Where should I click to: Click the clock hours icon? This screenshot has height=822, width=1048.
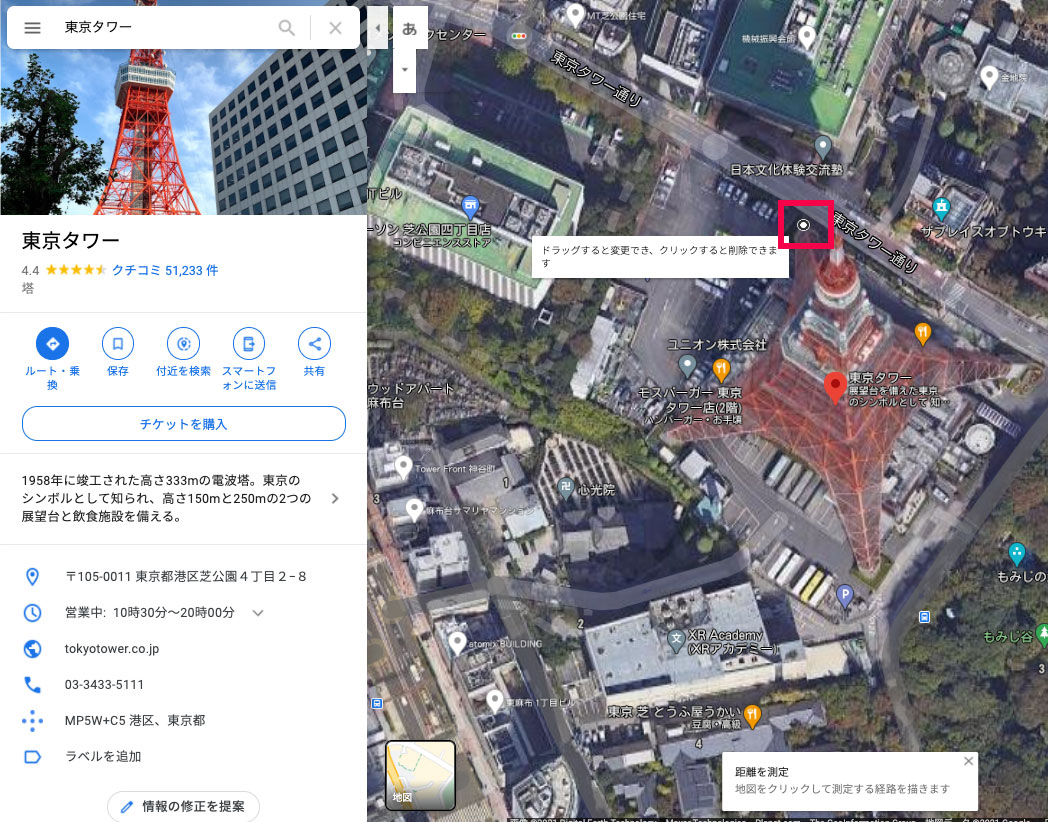pyautogui.click(x=32, y=613)
